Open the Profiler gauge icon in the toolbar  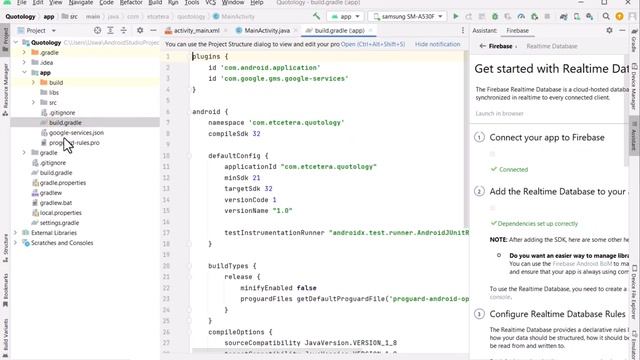[x=521, y=16]
